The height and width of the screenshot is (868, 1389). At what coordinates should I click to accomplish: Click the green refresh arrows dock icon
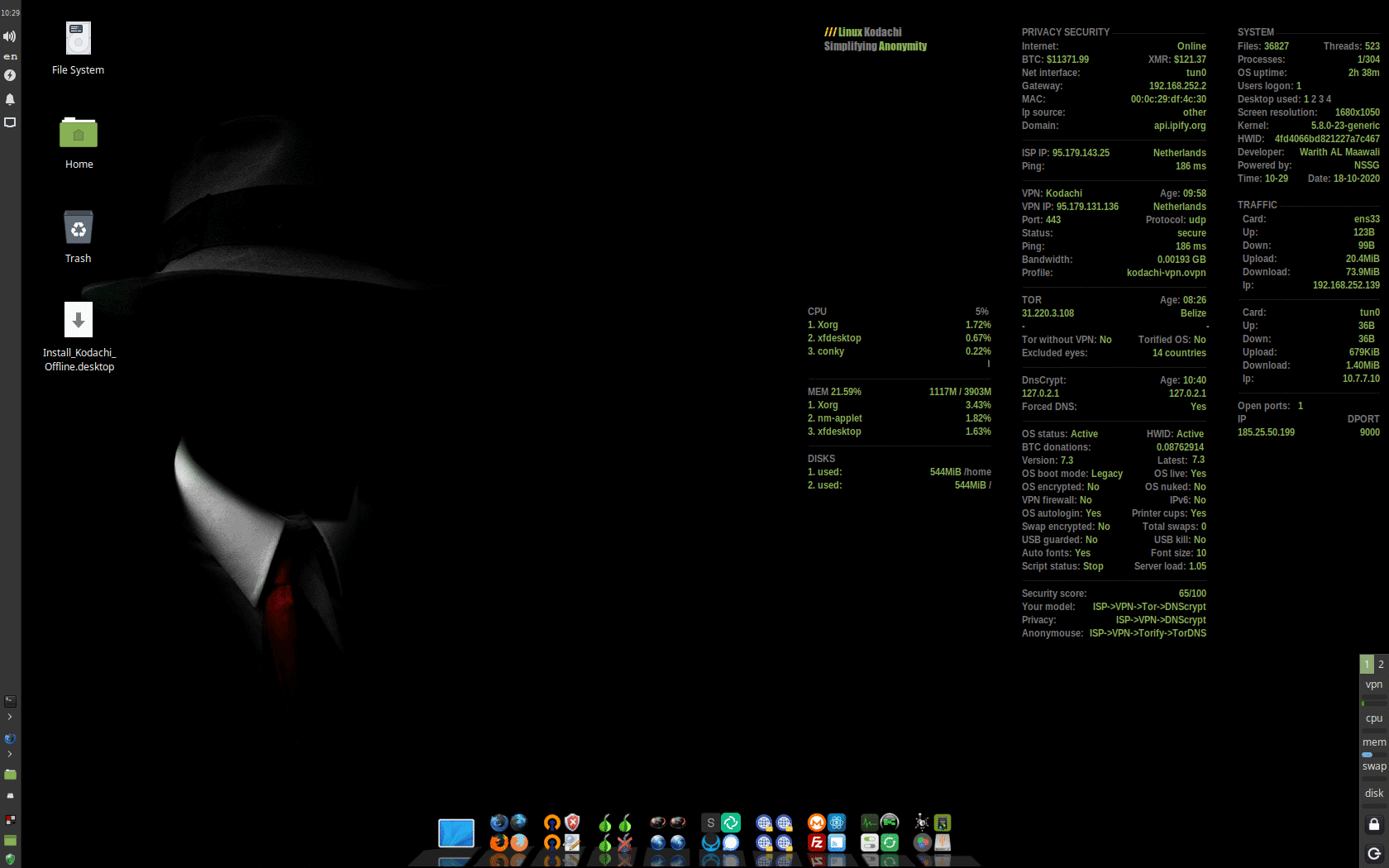[890, 842]
